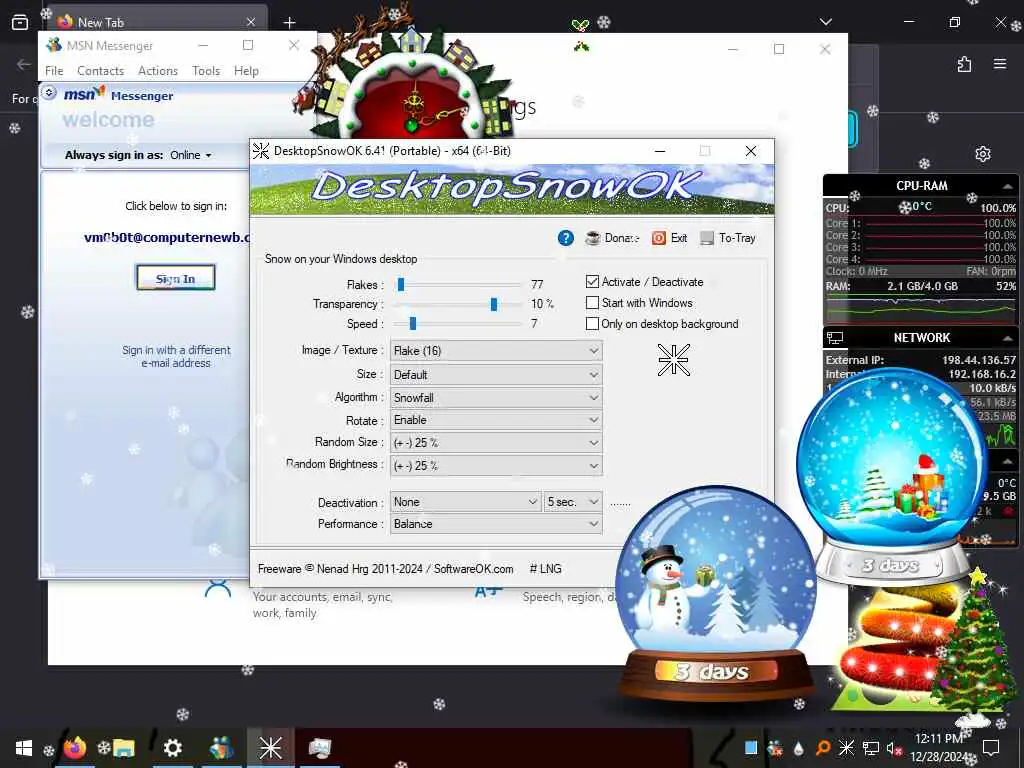Open the Contacts menu in MSN Messenger
Viewport: 1024px width, 768px height.
[x=101, y=71]
